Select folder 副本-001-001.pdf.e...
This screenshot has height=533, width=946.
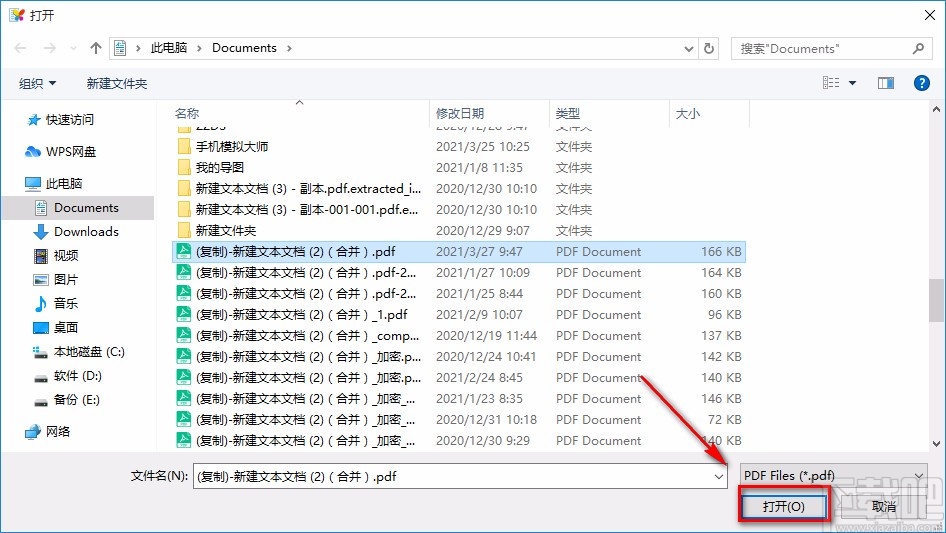(459, 209)
